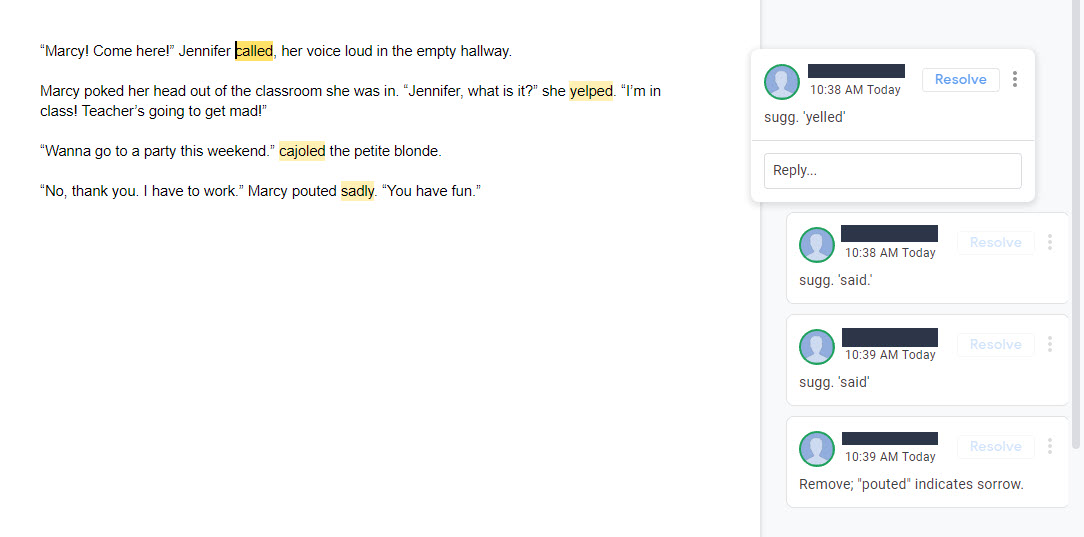Open the comment card reading "sugg. 'said.'"
The height and width of the screenshot is (537, 1084).
coord(928,258)
